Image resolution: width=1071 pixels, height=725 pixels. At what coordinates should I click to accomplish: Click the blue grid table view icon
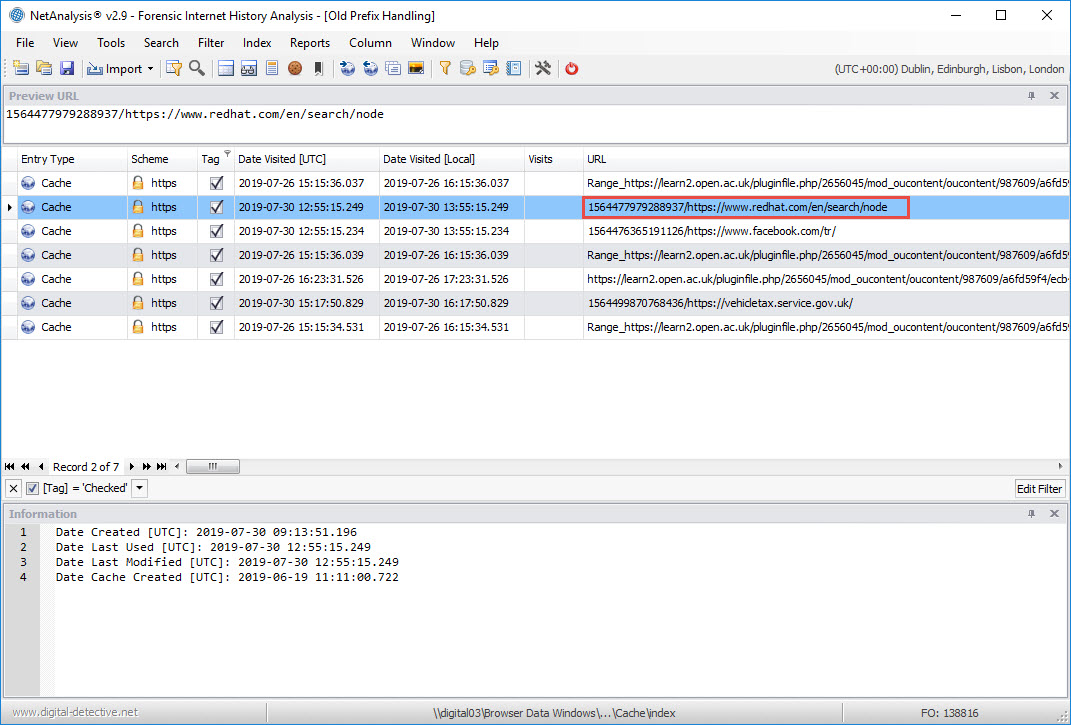coord(226,68)
